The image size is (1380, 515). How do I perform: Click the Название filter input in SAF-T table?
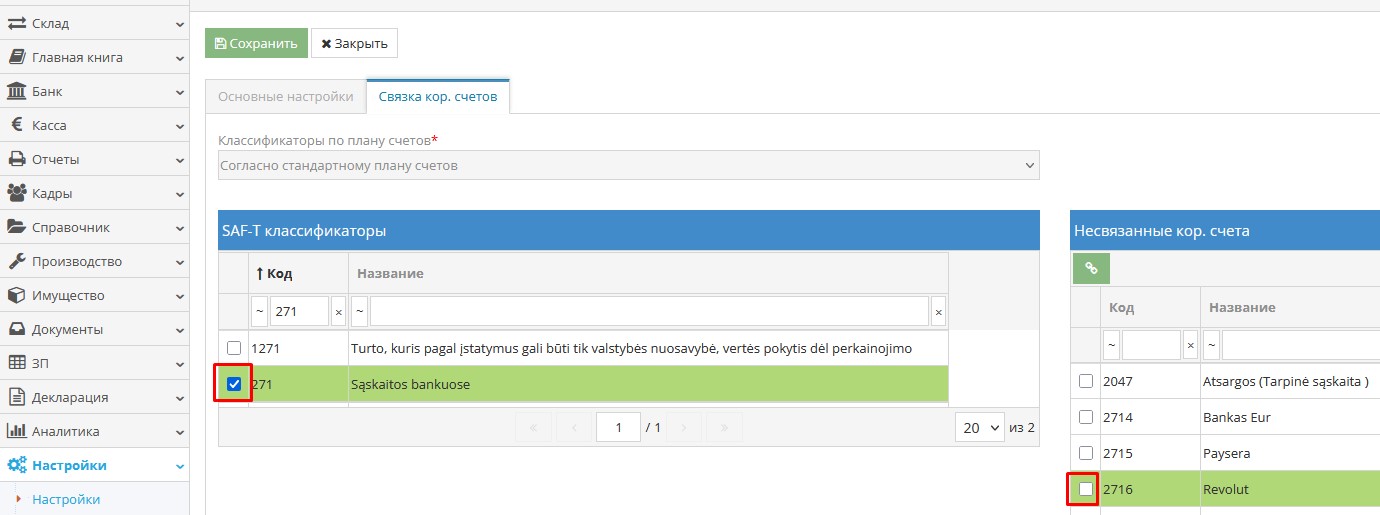tap(649, 312)
